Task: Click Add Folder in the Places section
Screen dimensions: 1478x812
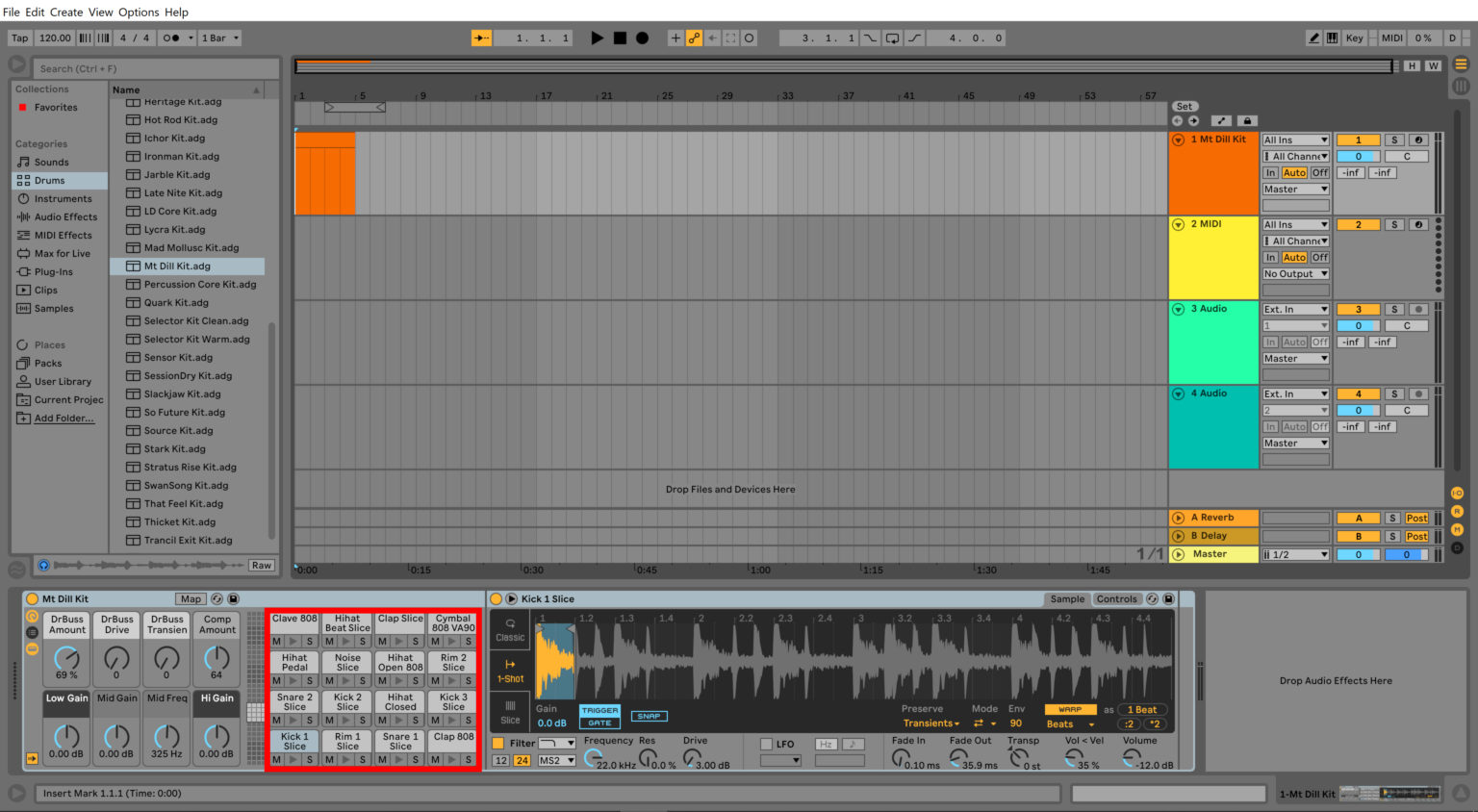Action: point(61,418)
